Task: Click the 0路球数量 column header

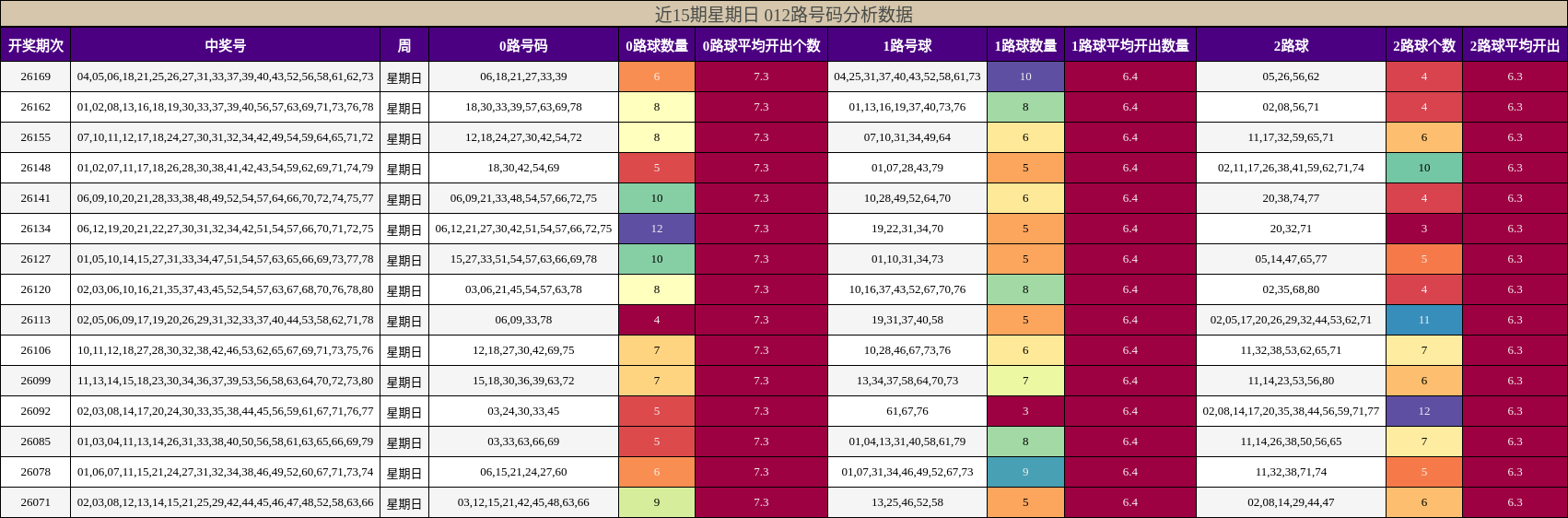Action: coord(657,45)
